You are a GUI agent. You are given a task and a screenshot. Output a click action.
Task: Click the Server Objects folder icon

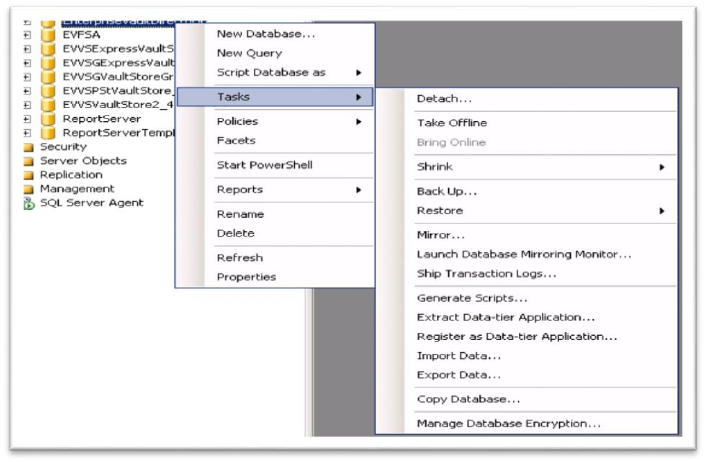[29, 161]
